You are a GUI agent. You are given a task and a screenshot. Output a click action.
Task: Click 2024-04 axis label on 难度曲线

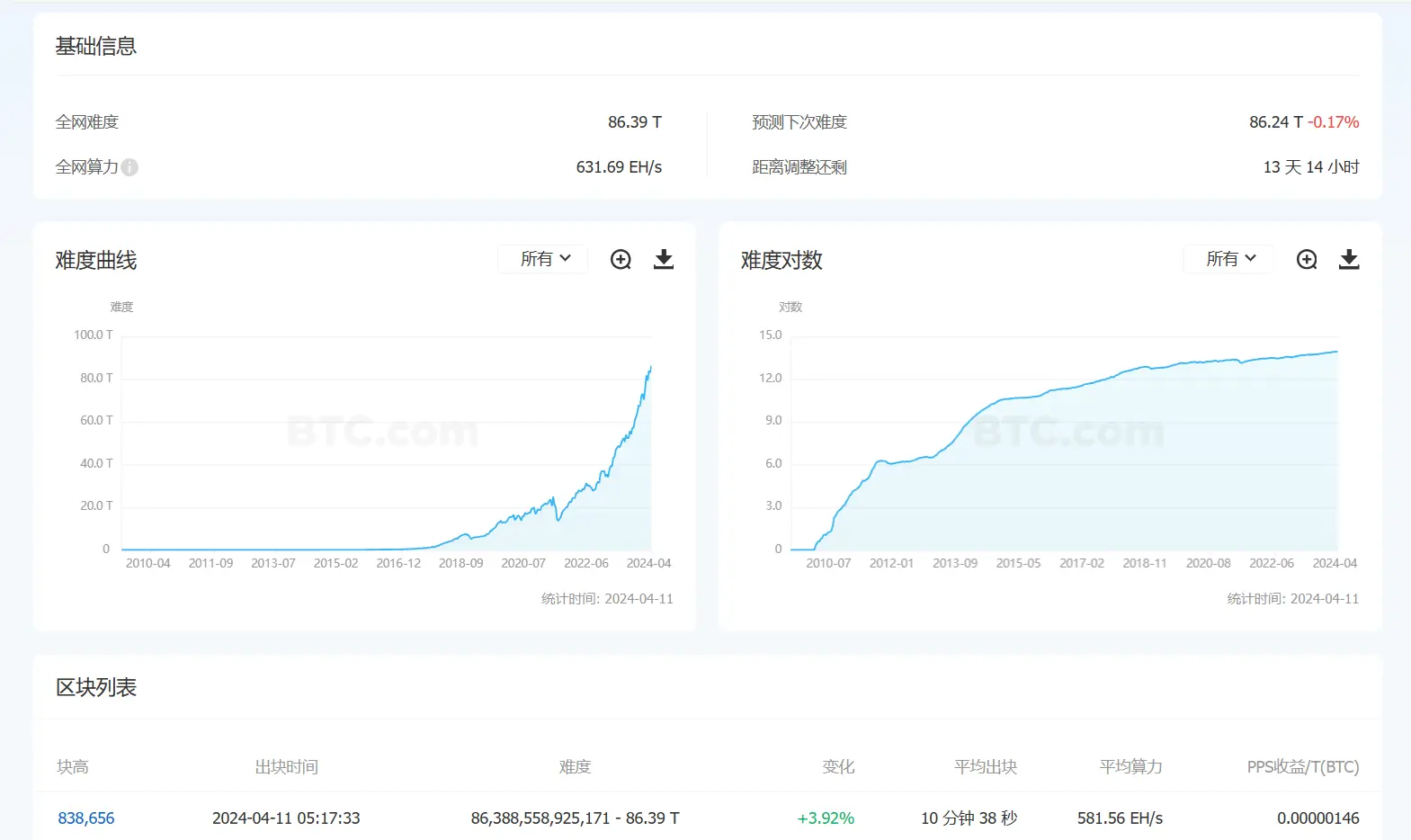[x=648, y=563]
